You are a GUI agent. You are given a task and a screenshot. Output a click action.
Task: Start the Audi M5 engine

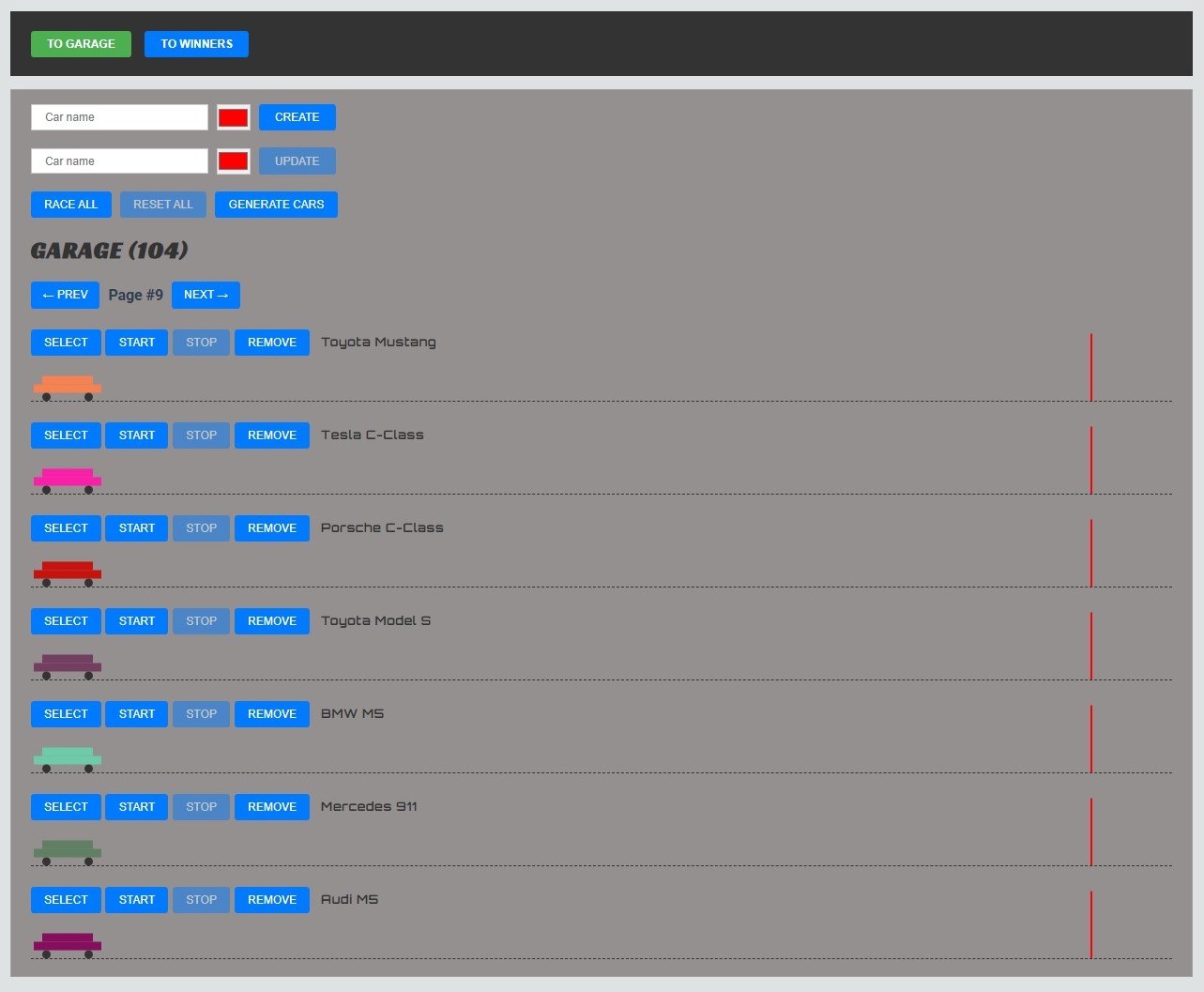pyautogui.click(x=137, y=900)
